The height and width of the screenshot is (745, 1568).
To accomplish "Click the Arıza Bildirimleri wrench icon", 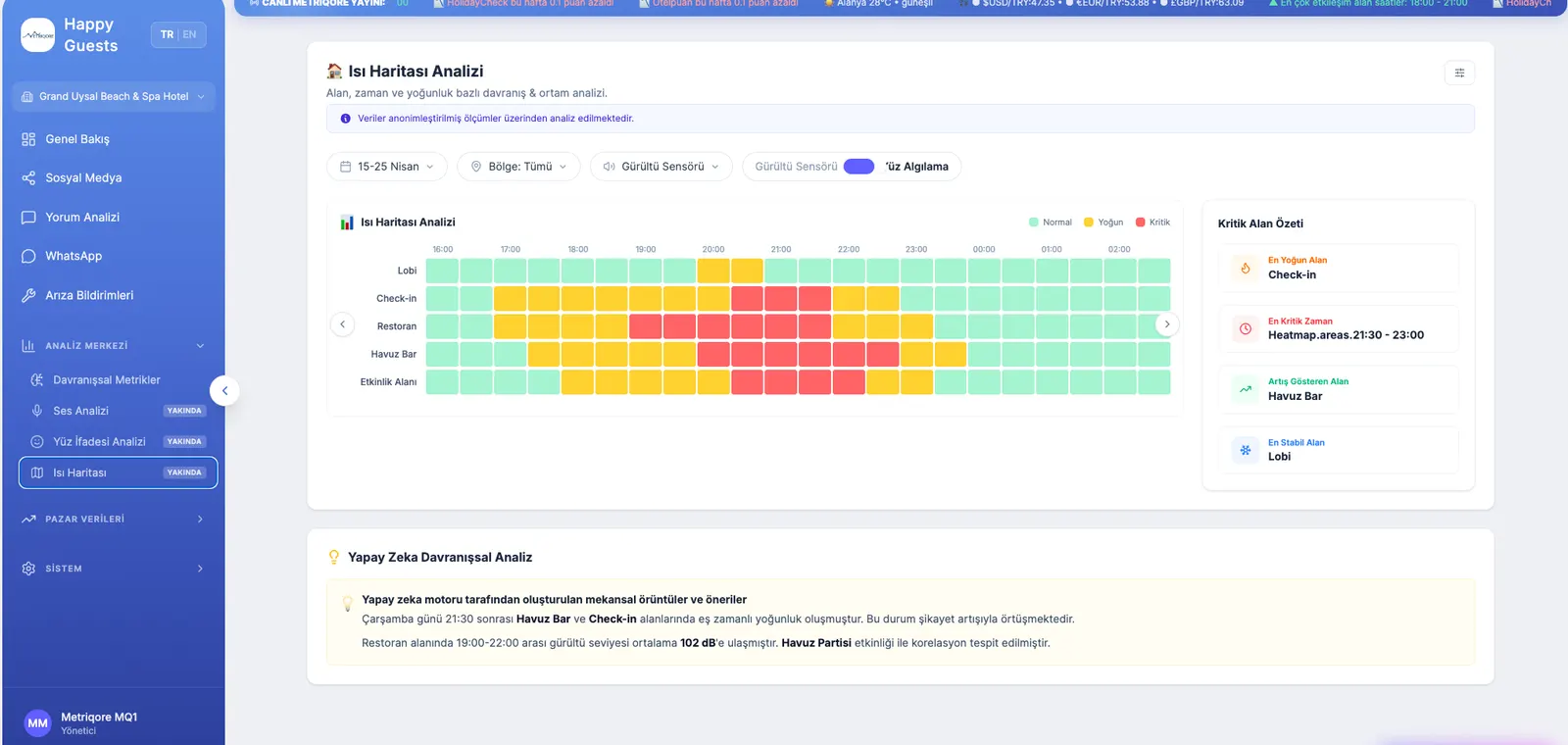I will [x=28, y=295].
